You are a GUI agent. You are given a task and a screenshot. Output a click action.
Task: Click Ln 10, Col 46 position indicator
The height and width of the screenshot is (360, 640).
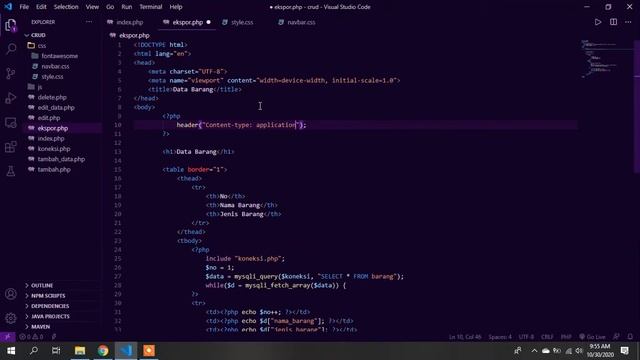[x=464, y=337]
